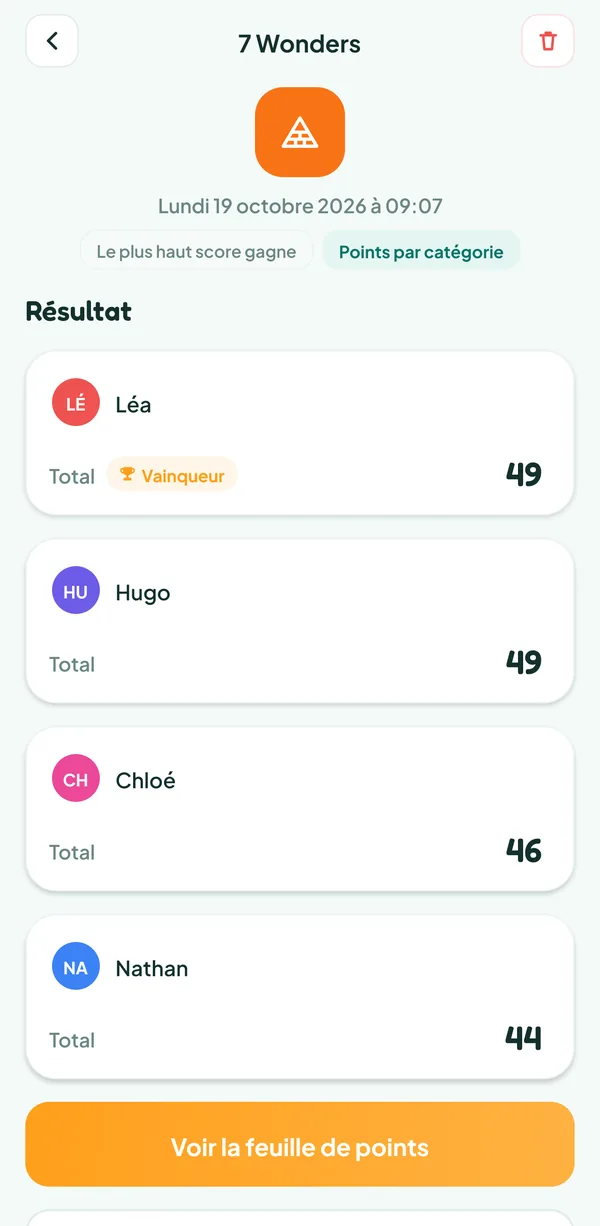Image resolution: width=600 pixels, height=1226 pixels.
Task: Delete this game with trash icon
Action: [x=548, y=42]
